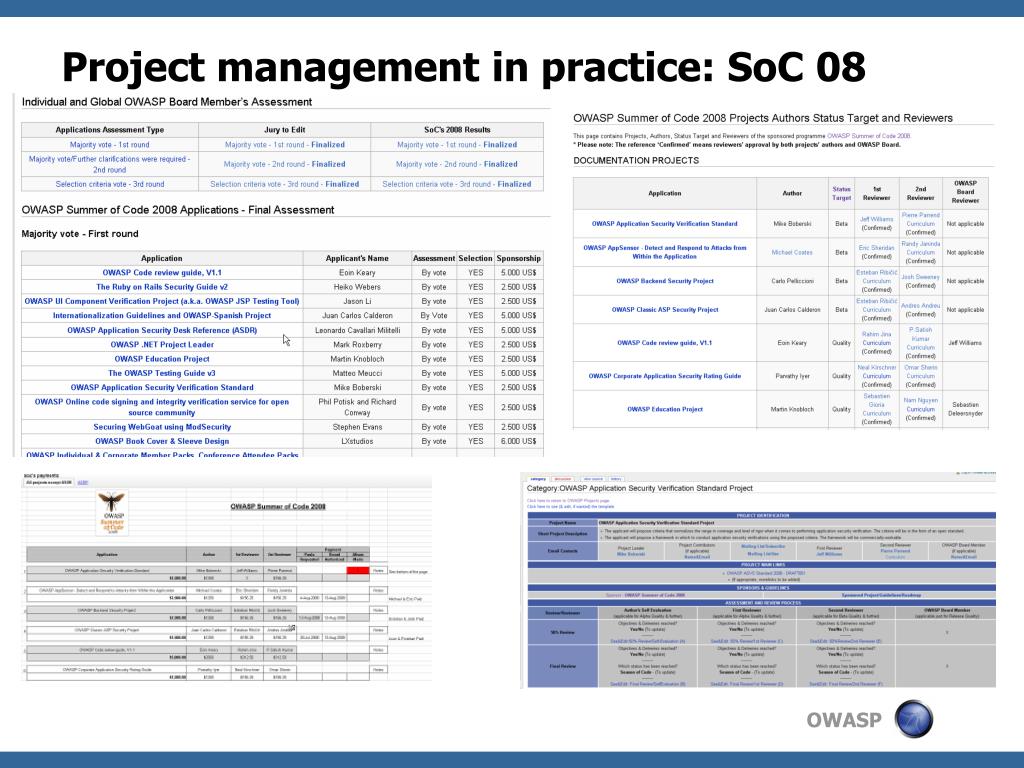This screenshot has height=768, width=1024.
Task: Open 'Majority vote - 1st round' assessment type link
Action: (x=110, y=145)
